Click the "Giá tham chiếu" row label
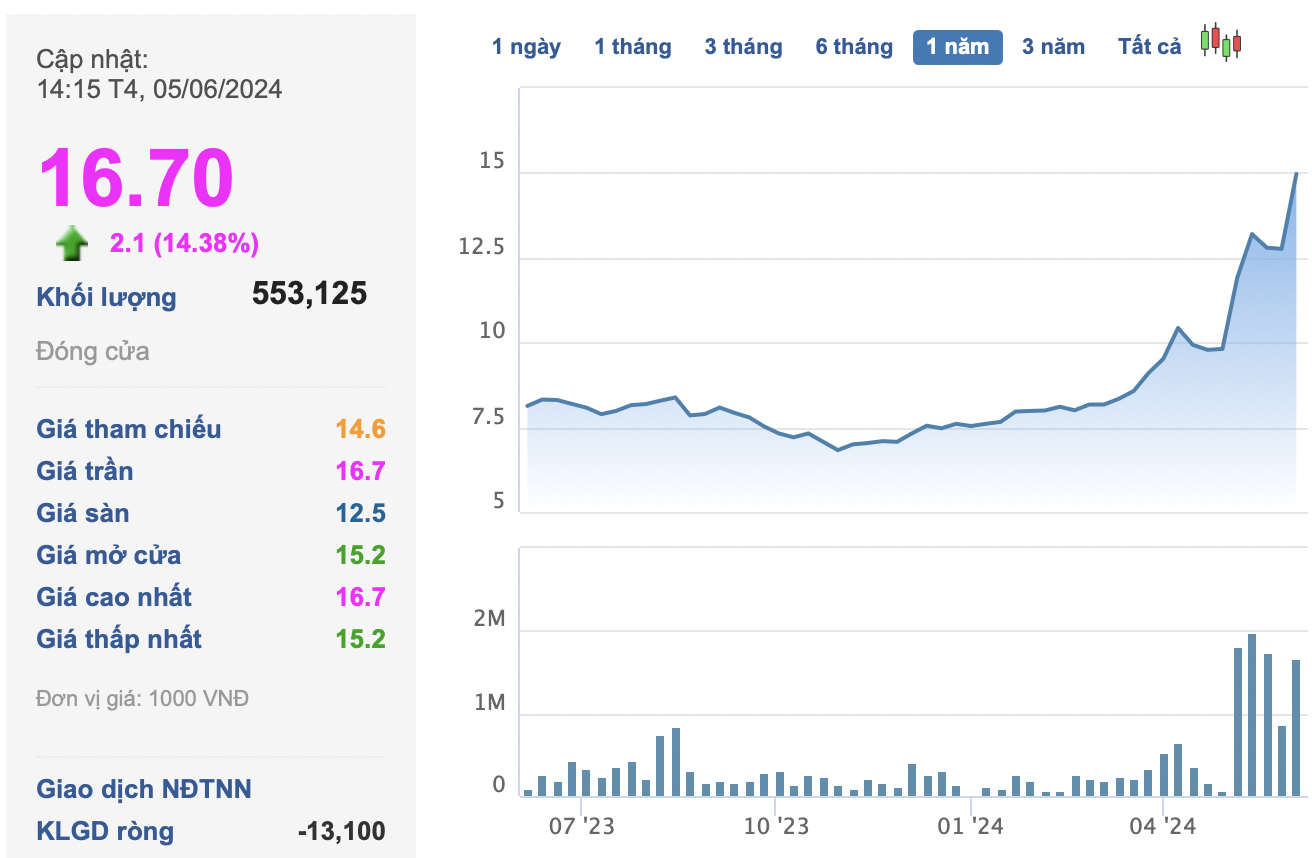 pos(129,429)
